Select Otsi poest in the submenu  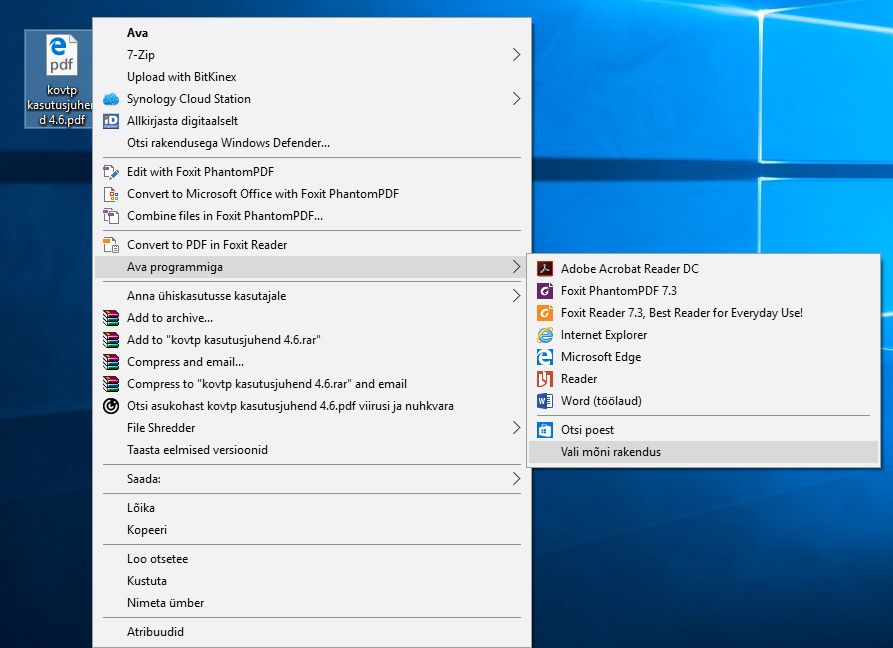(x=703, y=430)
